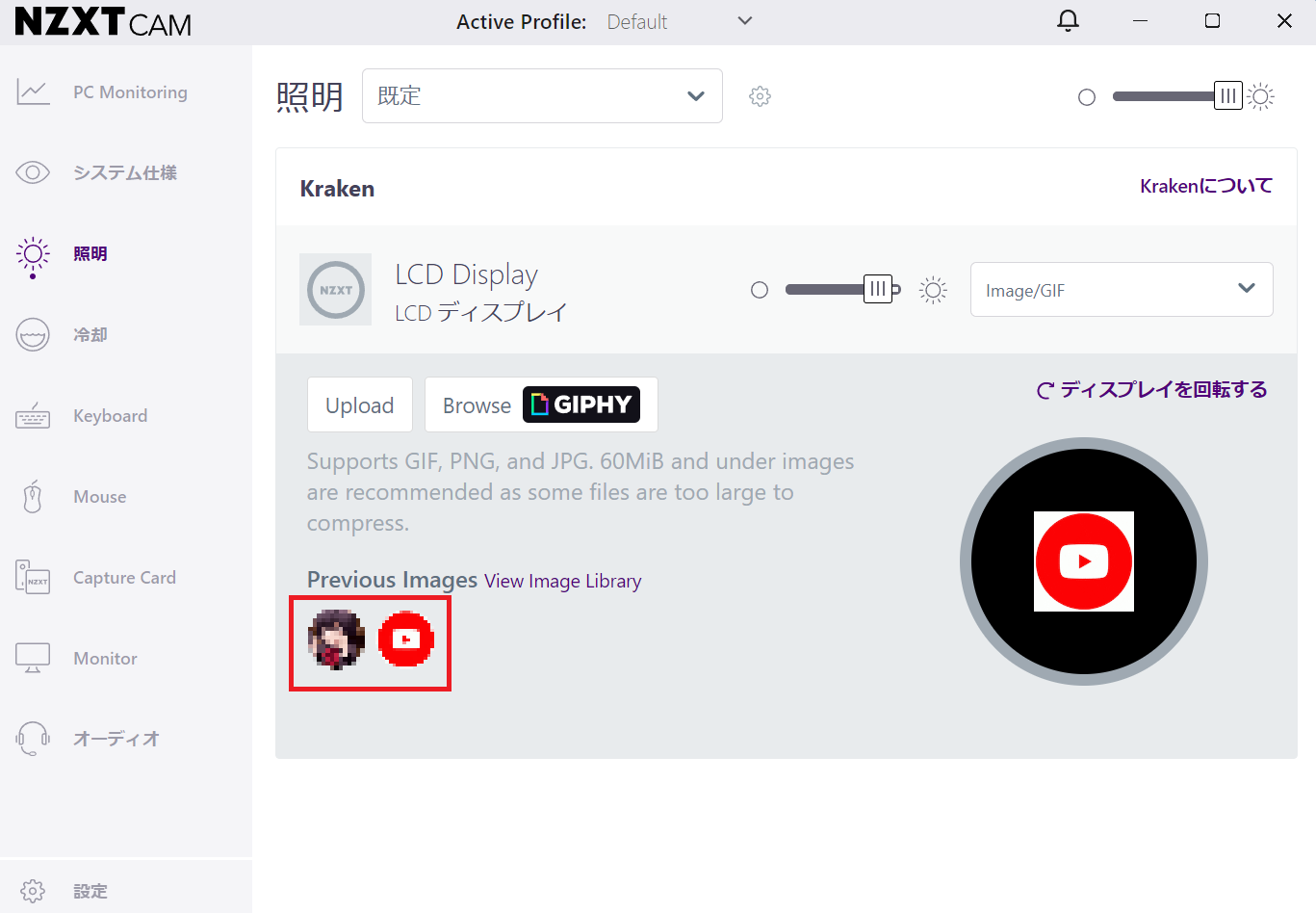Open notifications bell icon
Screen dimensions: 1316x913
click(x=1068, y=21)
